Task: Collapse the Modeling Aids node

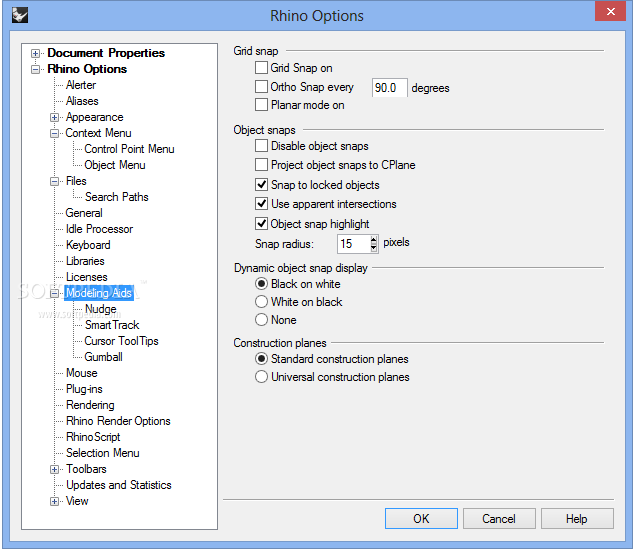Action: 54,293
